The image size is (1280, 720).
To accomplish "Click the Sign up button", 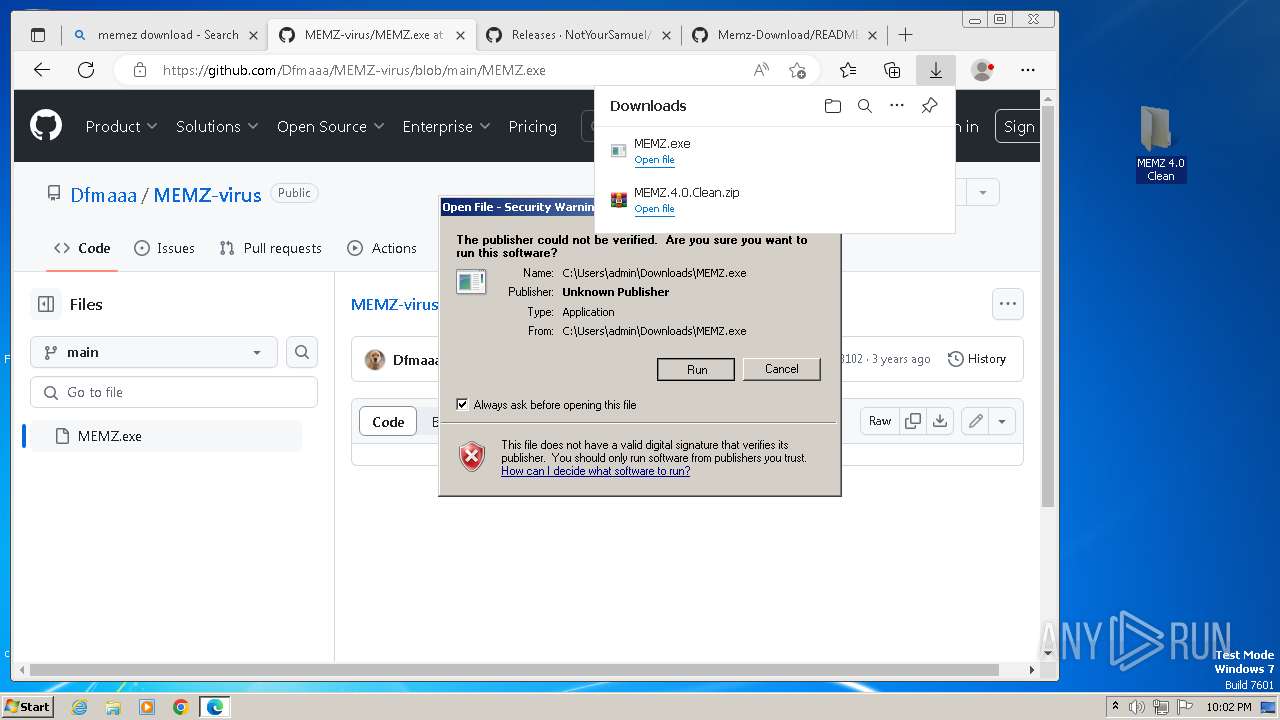I will pyautogui.click(x=1017, y=126).
